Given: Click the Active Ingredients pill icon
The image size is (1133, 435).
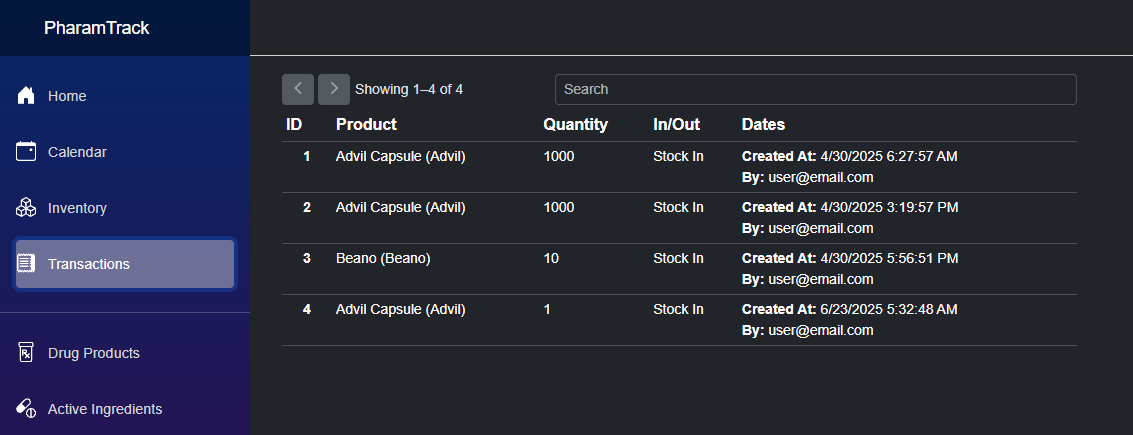Looking at the screenshot, I should pos(27,409).
